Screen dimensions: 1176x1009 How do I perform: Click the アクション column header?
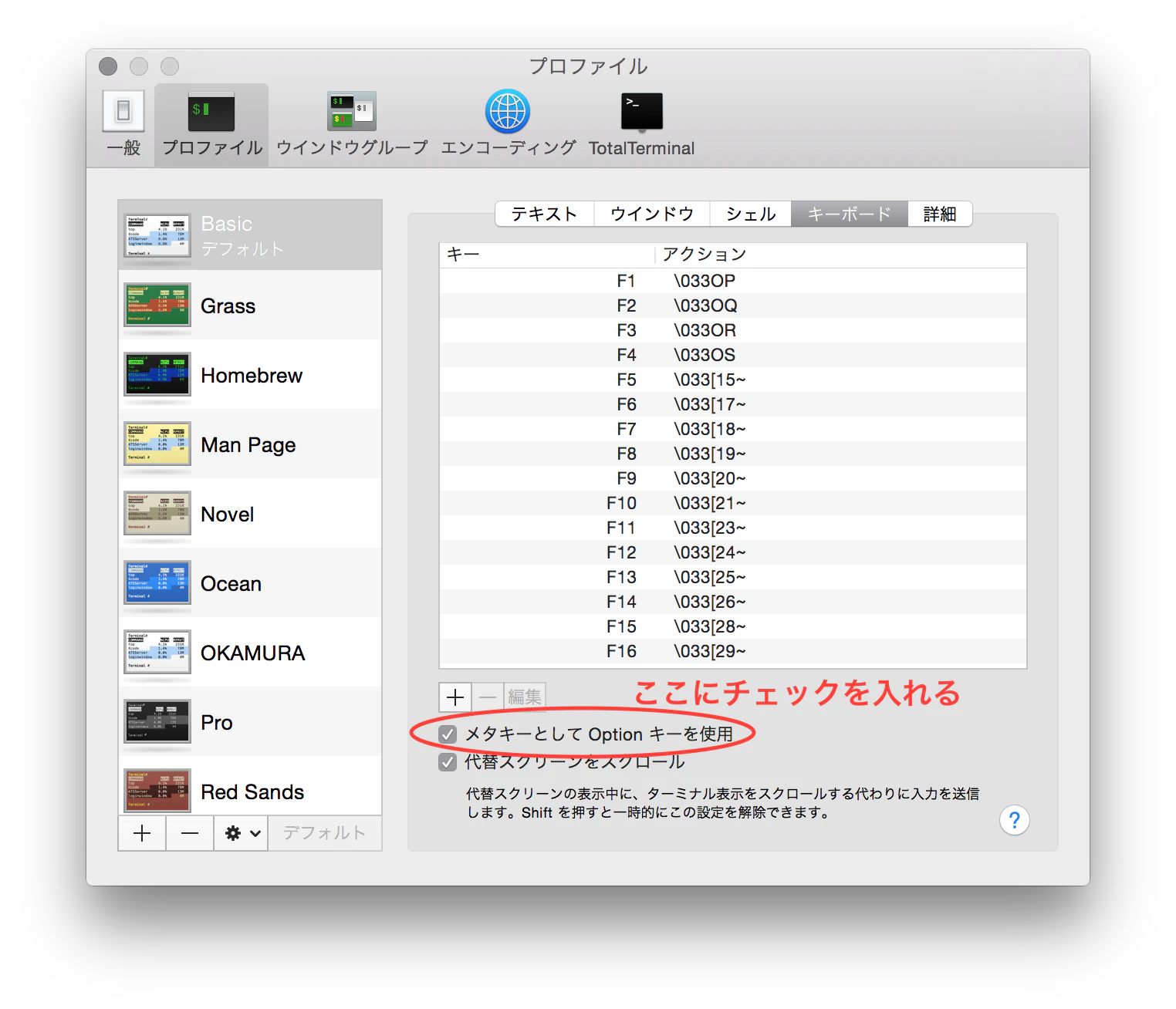[841, 255]
